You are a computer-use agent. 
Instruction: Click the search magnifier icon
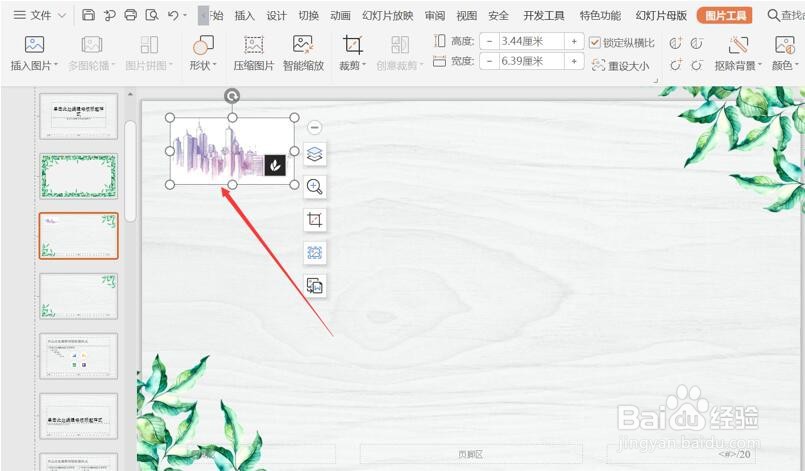773,15
